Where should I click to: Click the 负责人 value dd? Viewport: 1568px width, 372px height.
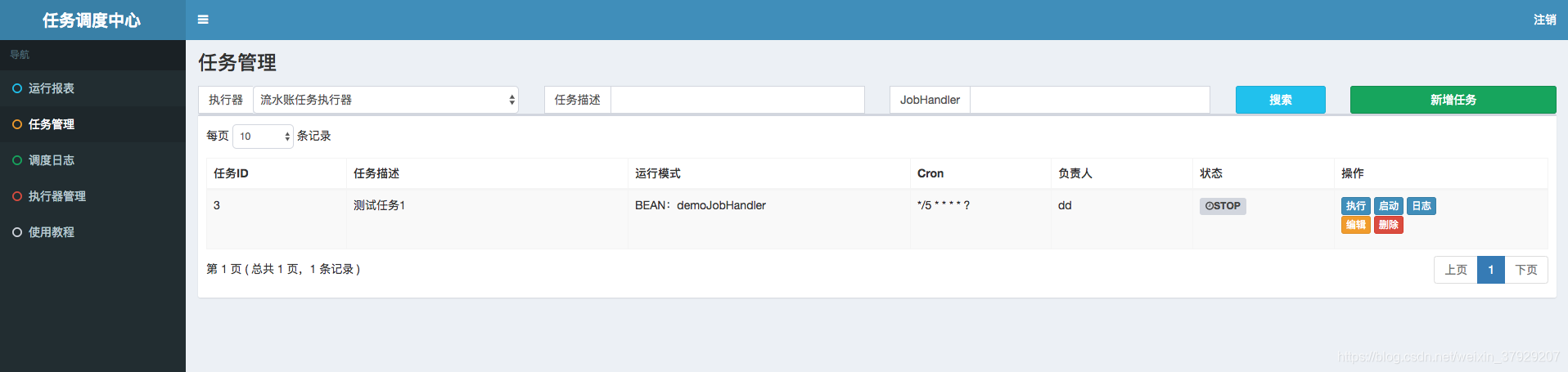click(x=1065, y=205)
